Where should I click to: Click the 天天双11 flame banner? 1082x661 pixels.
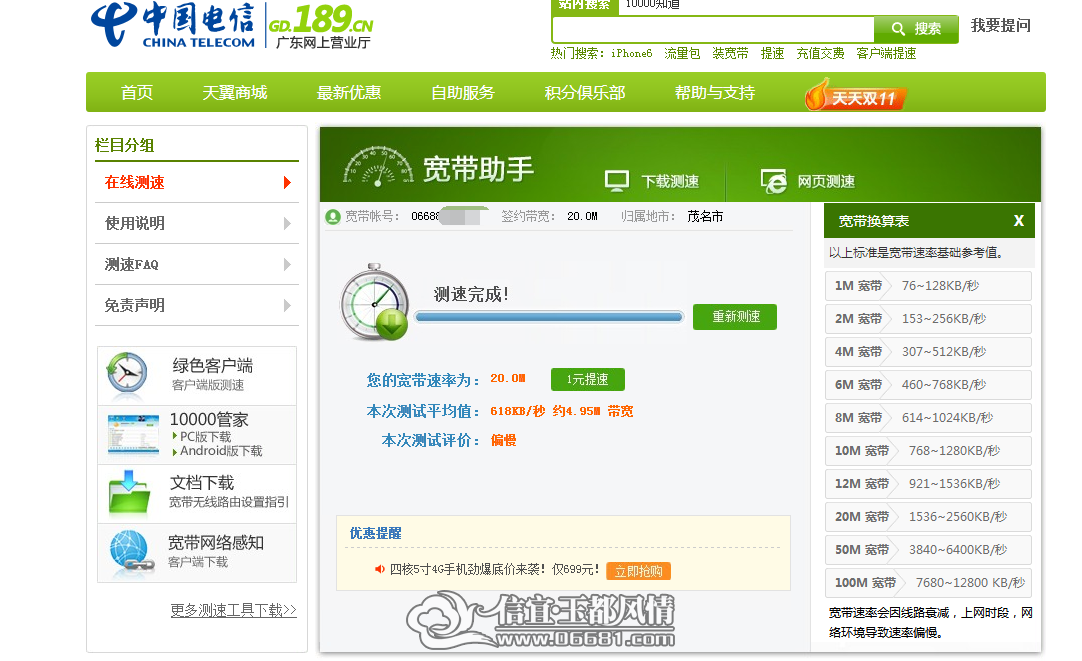[x=856, y=95]
